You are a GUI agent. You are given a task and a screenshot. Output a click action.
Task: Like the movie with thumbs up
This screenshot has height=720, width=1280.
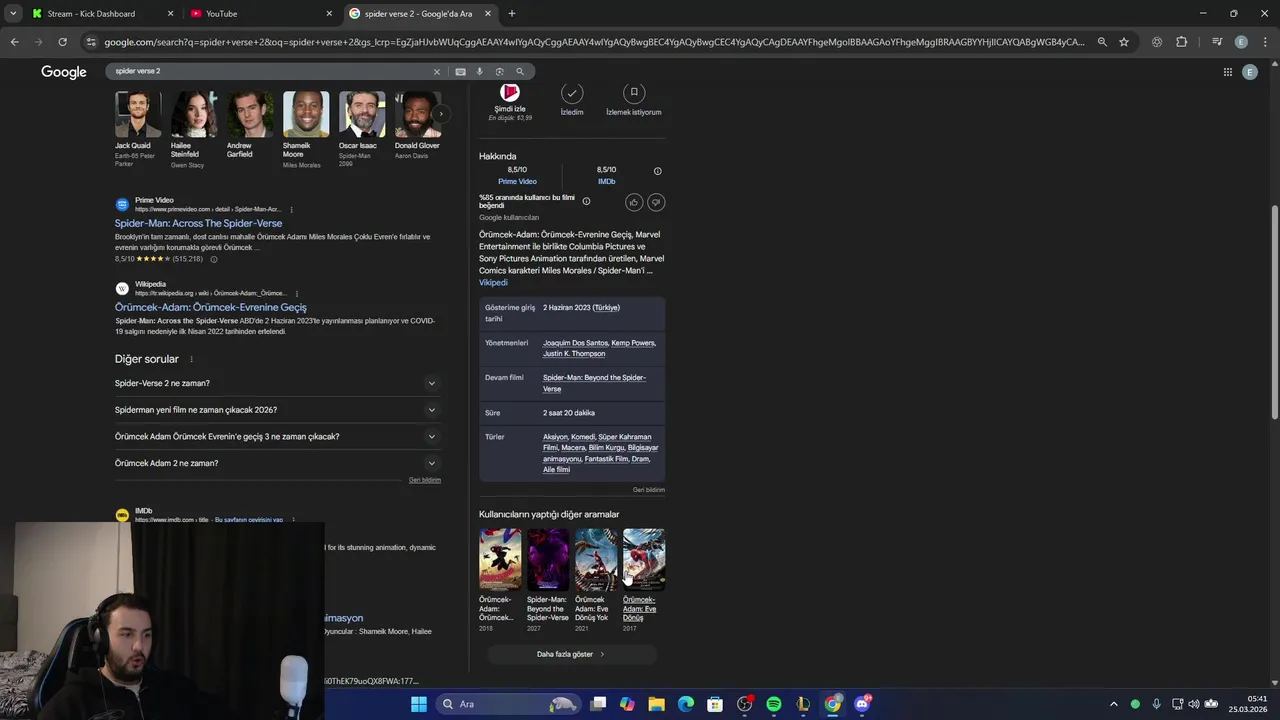point(634,202)
